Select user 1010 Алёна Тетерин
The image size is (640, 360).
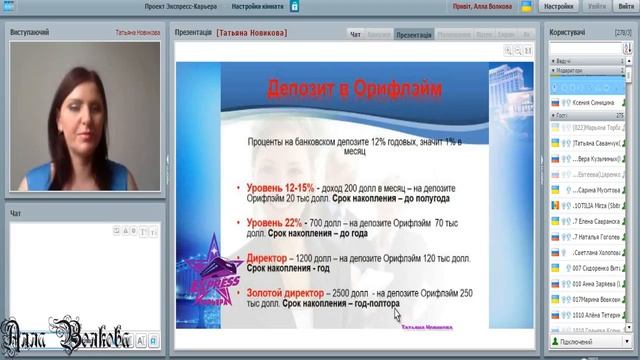point(596,315)
